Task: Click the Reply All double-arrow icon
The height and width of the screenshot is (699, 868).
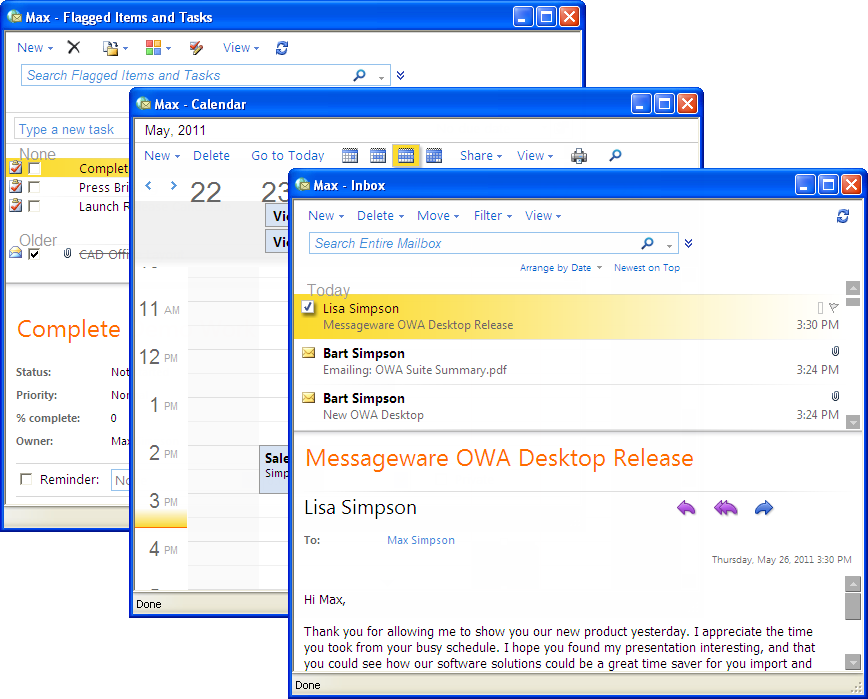Action: point(725,508)
